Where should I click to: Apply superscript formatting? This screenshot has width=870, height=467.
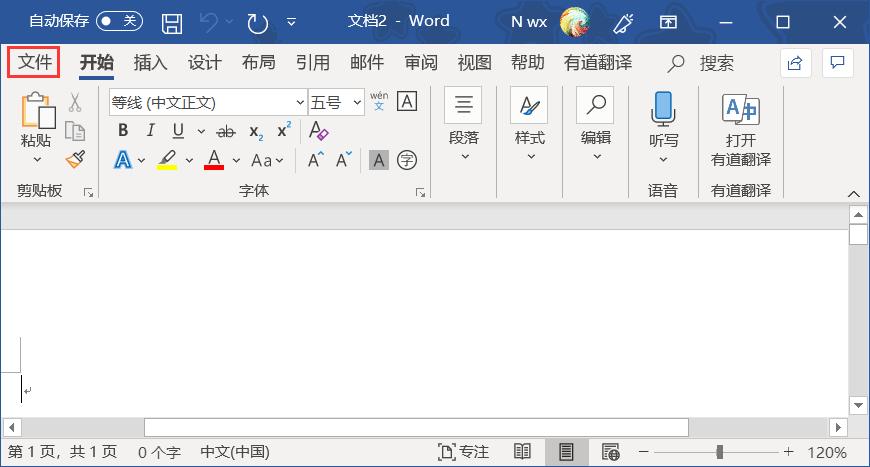[284, 130]
